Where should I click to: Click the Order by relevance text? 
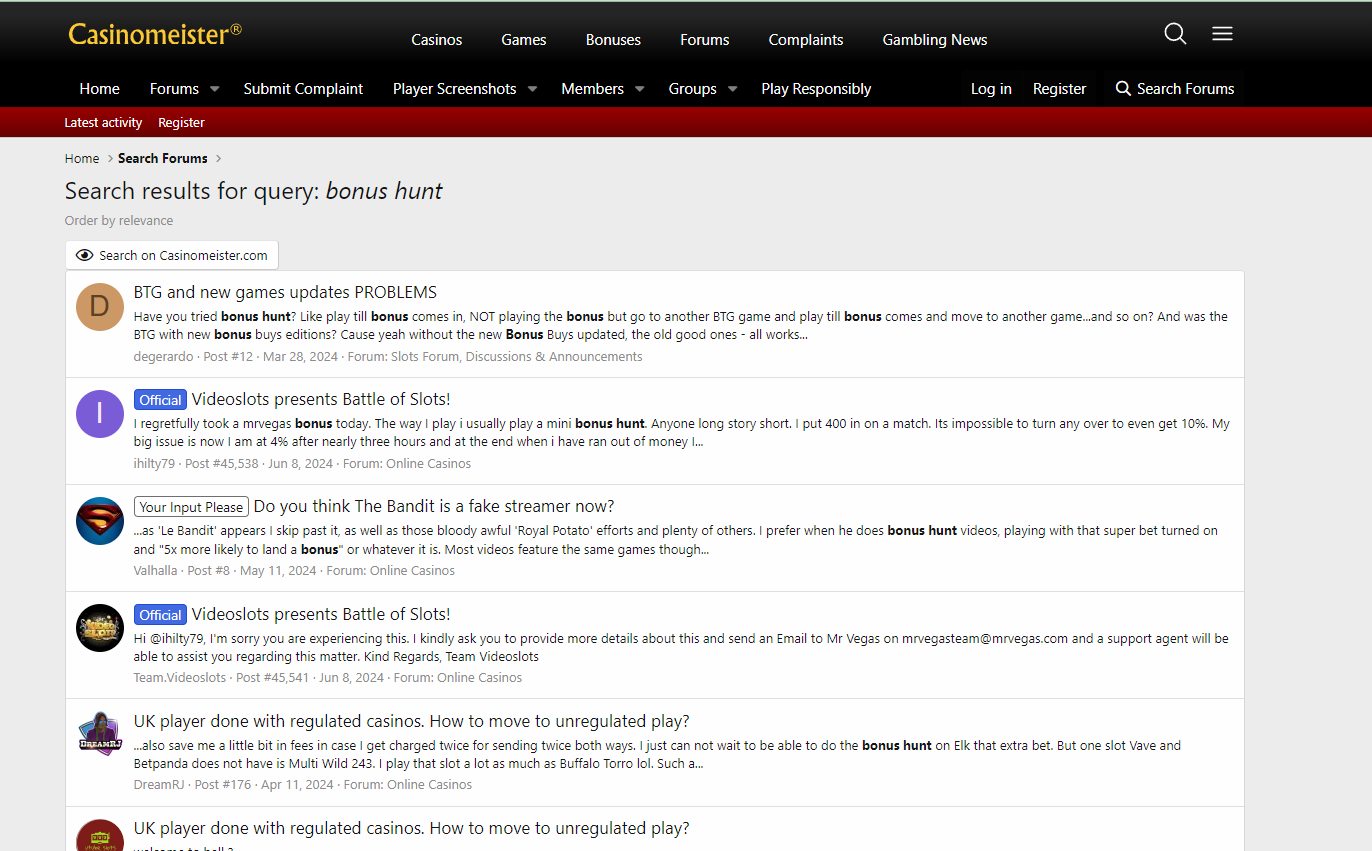tap(119, 220)
